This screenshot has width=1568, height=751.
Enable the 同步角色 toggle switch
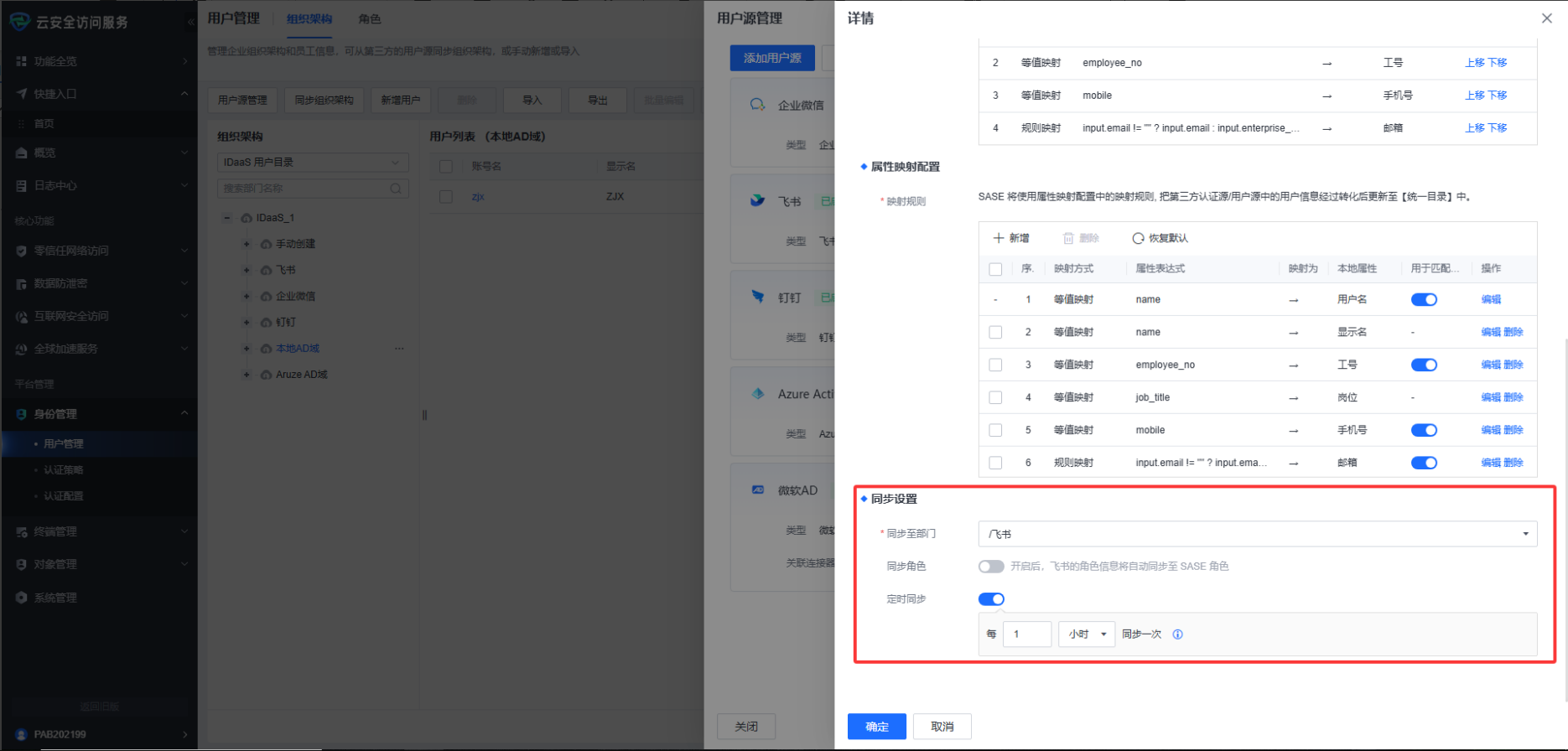click(991, 567)
